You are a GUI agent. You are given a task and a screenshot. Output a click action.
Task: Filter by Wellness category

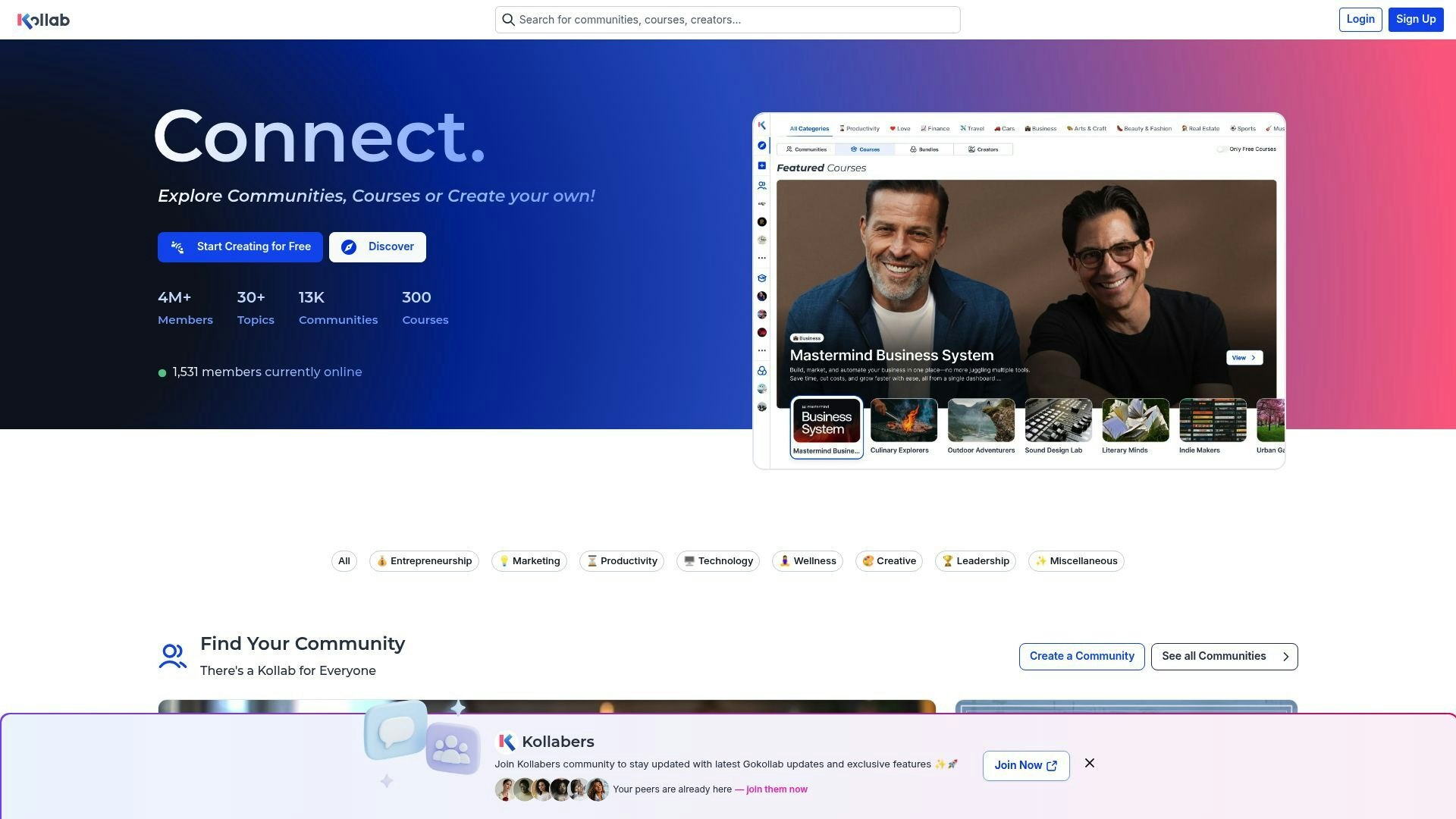click(807, 561)
